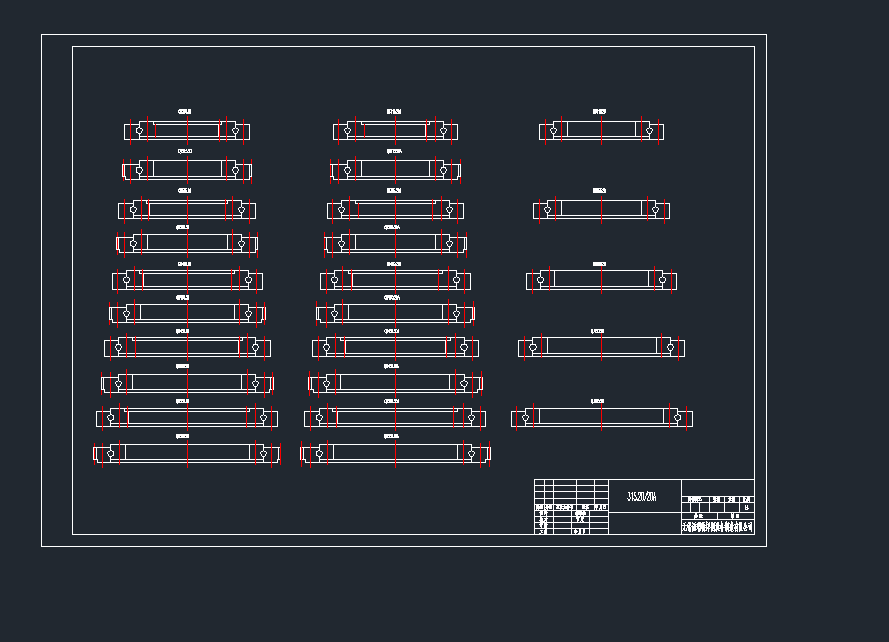
Task: Click the left hole of the bottom-left part
Action: pyautogui.click(x=110, y=453)
